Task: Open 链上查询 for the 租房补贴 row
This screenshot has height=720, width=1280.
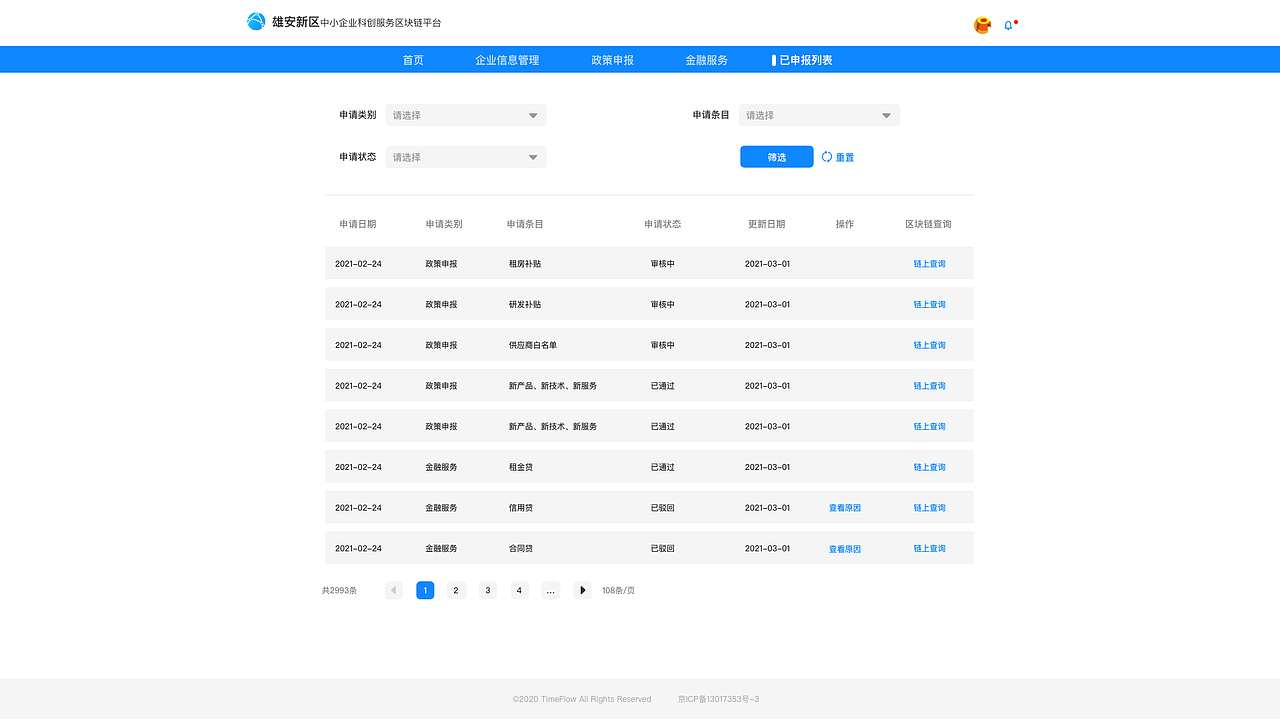Action: pos(929,263)
